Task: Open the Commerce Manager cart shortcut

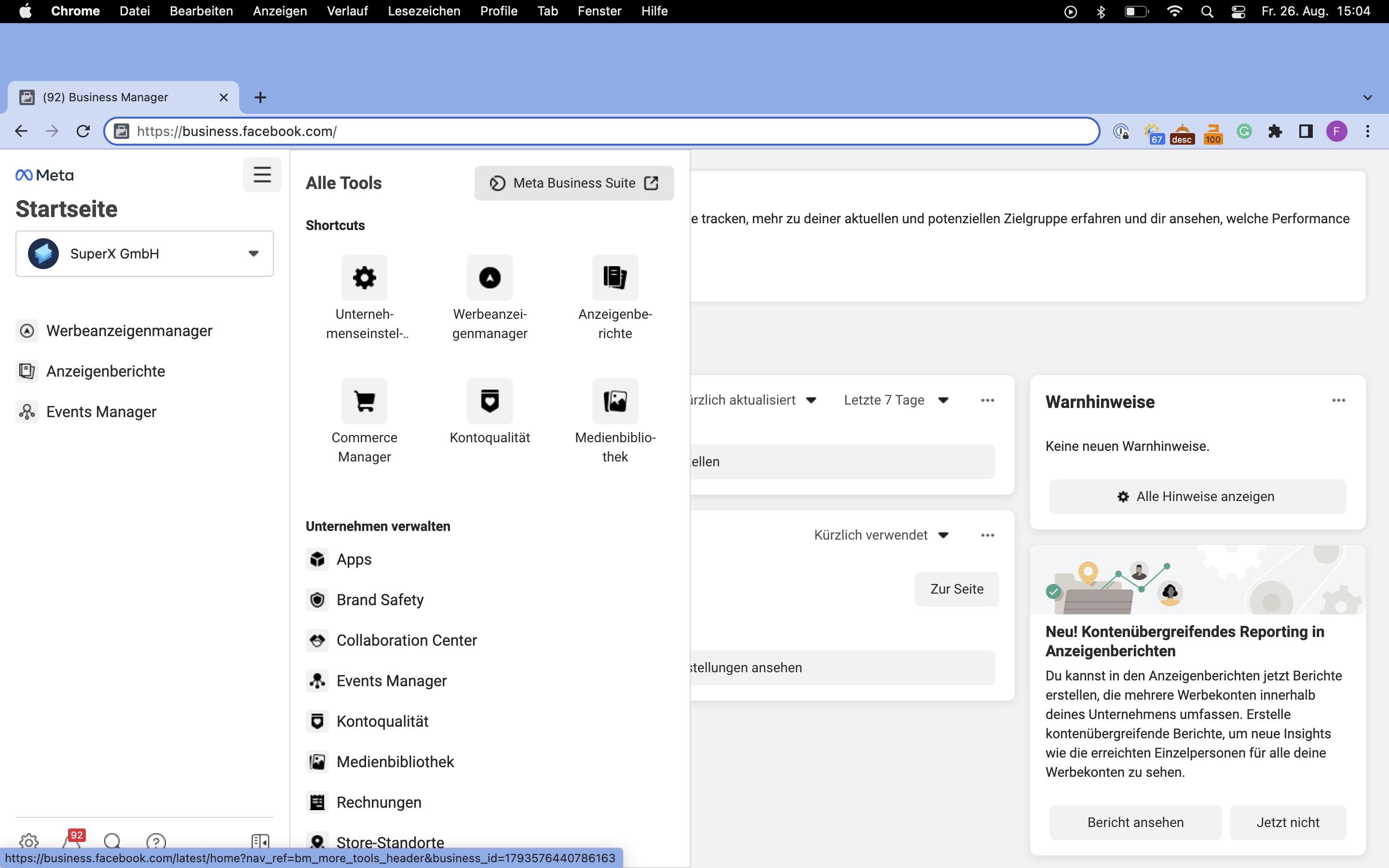Action: [x=365, y=401]
